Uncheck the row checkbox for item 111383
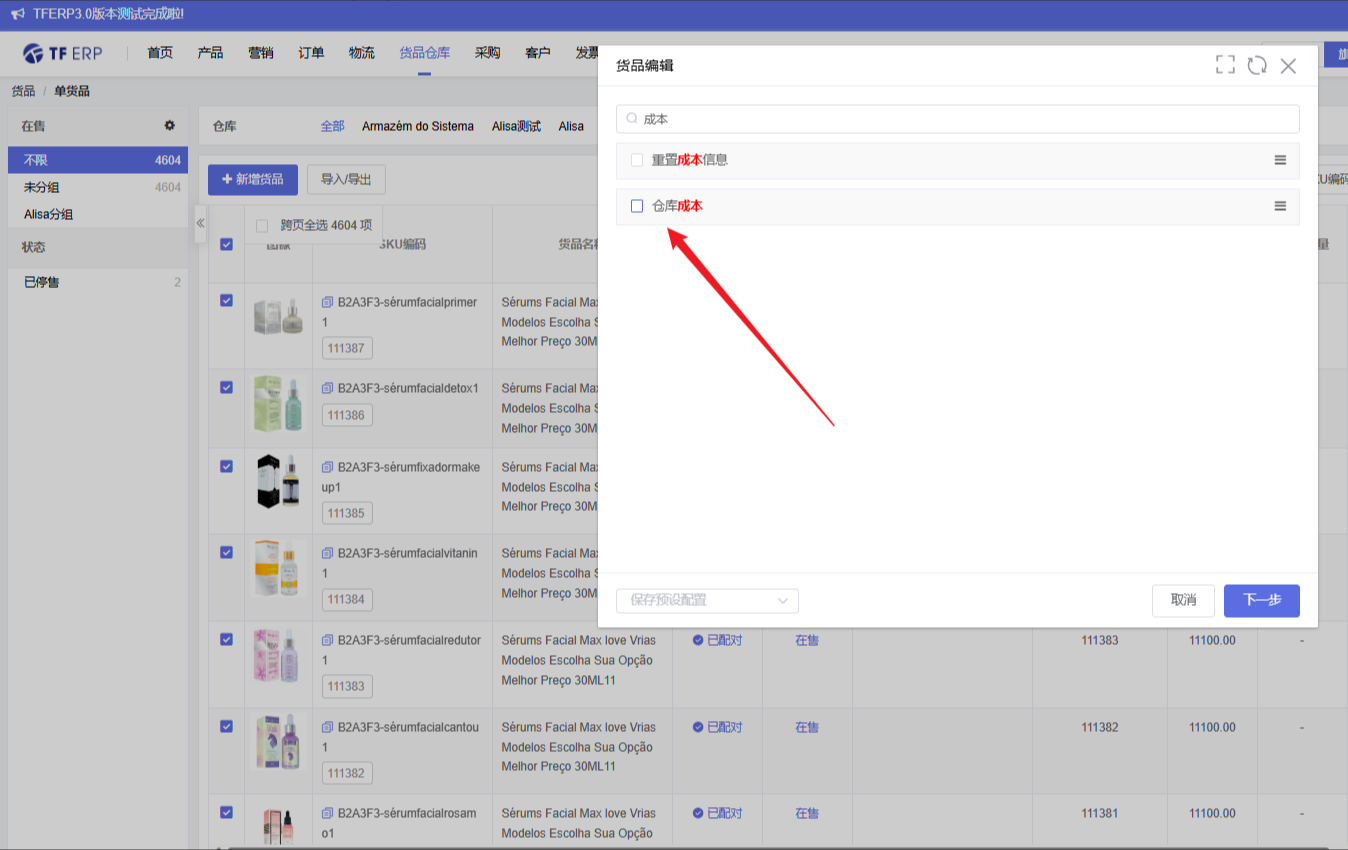 (x=226, y=639)
